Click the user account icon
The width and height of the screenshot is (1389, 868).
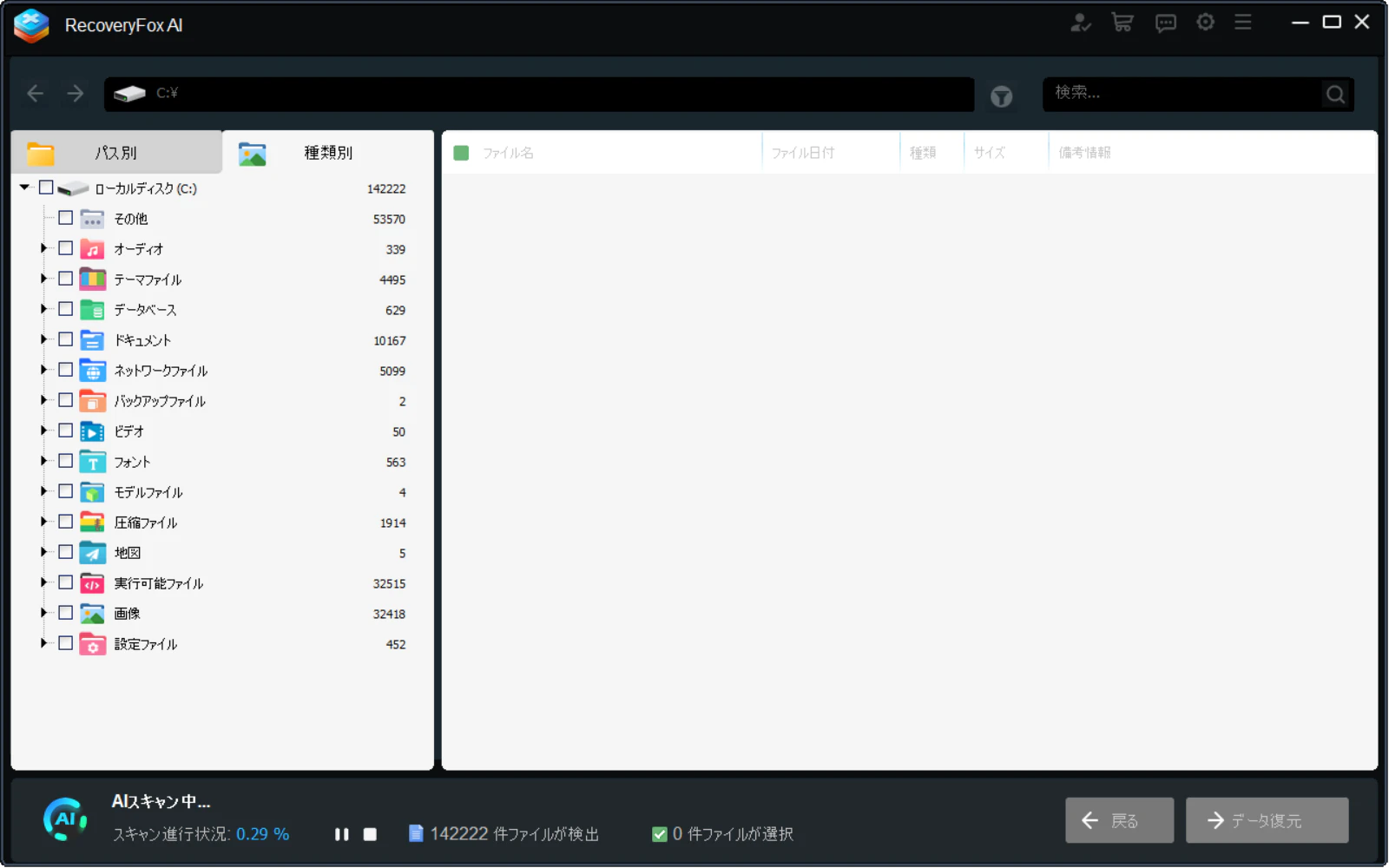[1080, 23]
